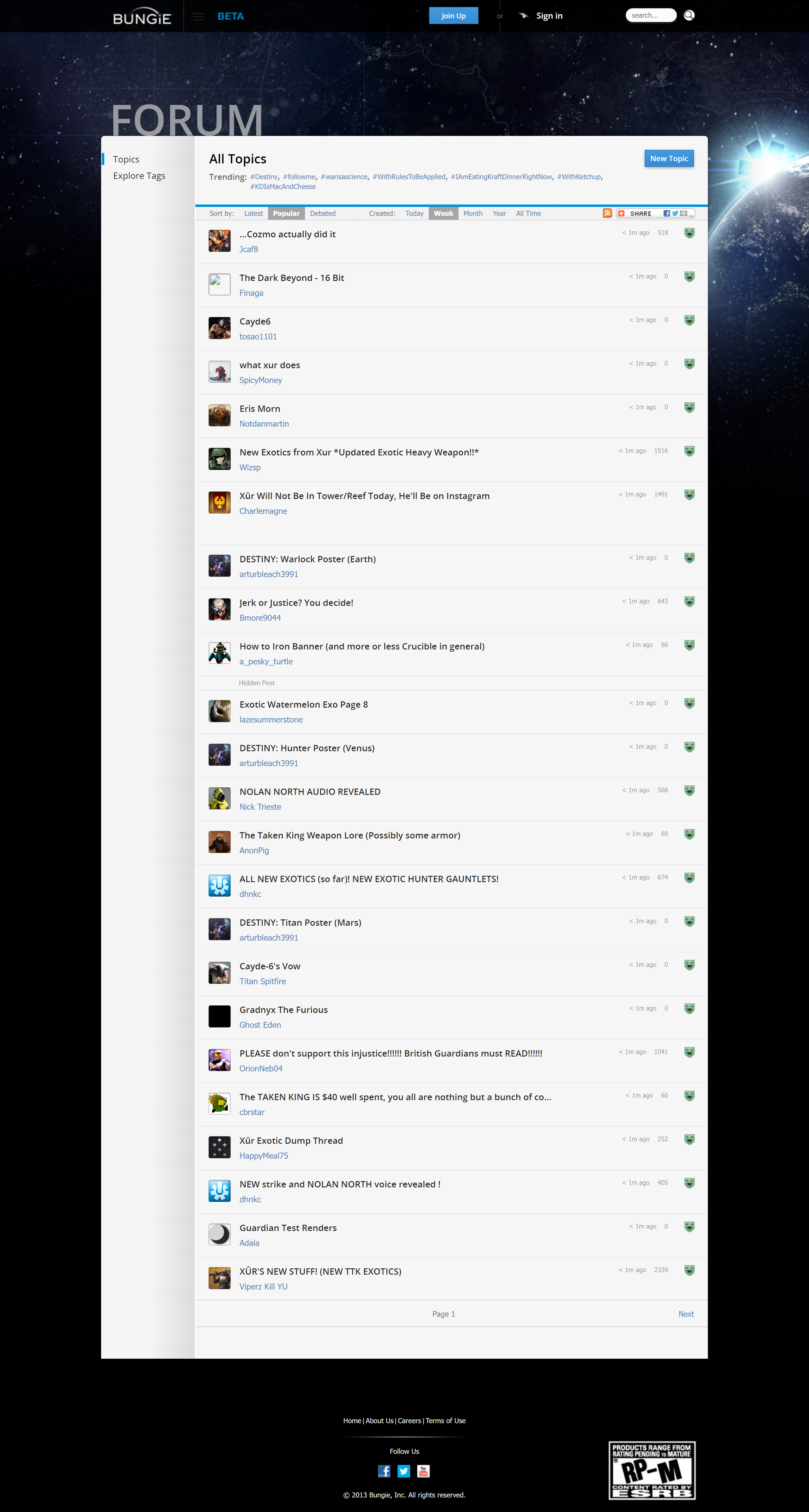
Task: Click the Twitter icon in footer
Action: (x=404, y=1471)
